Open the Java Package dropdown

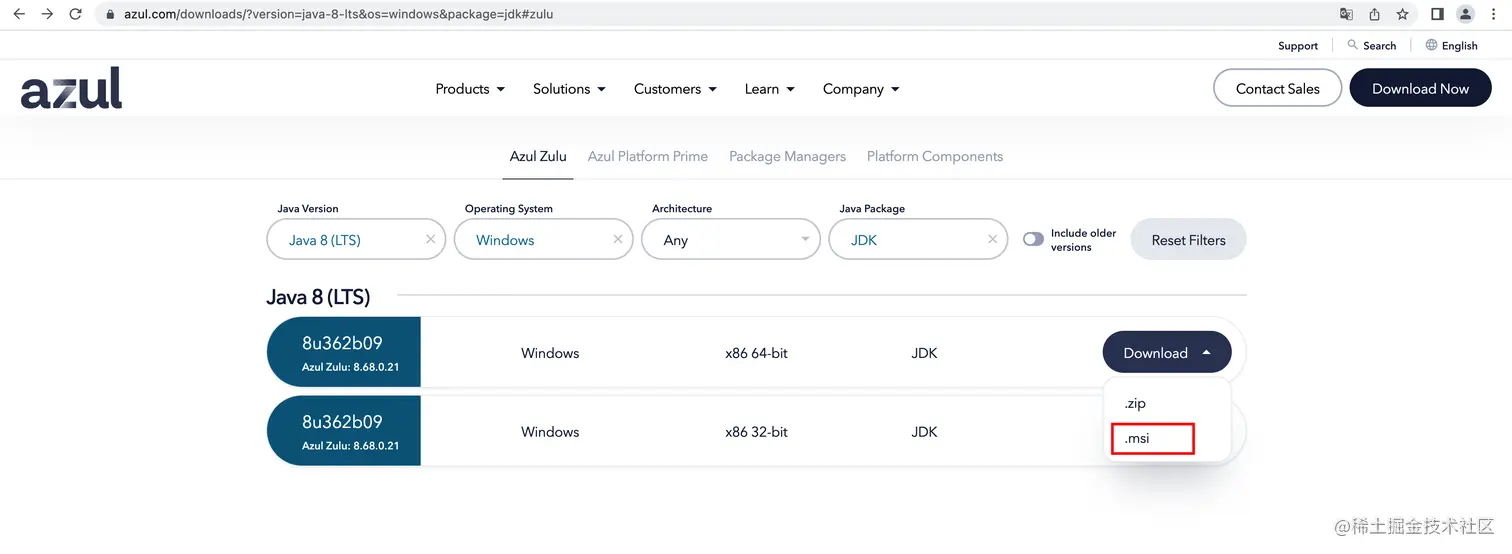pyautogui.click(x=918, y=240)
